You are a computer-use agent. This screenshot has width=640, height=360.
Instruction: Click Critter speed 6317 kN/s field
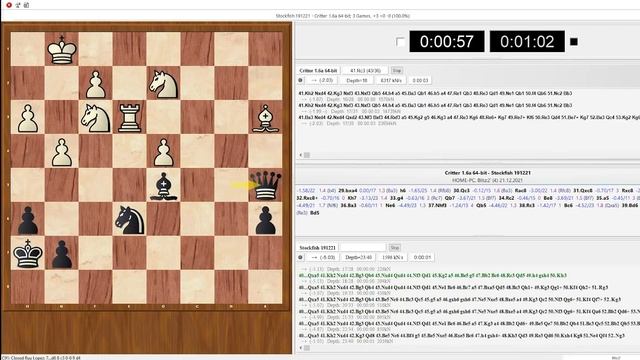391,80
